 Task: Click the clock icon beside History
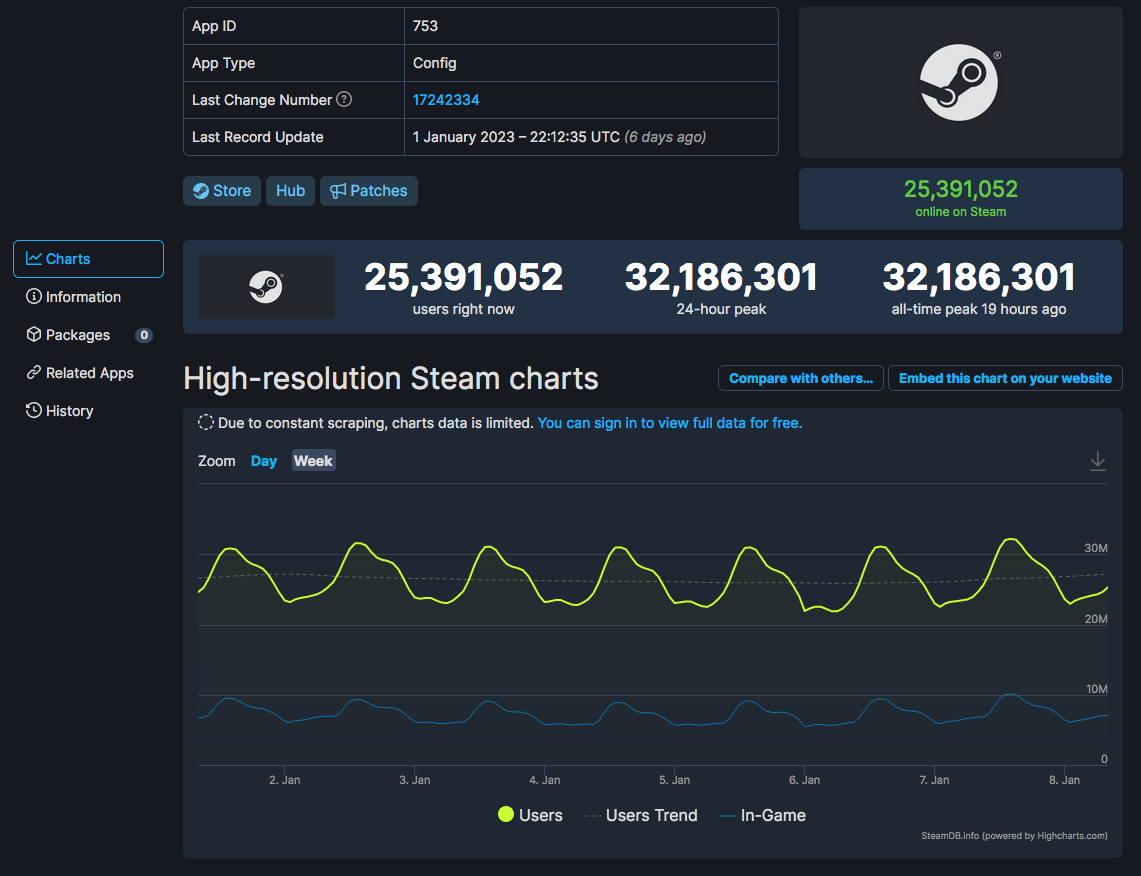(33, 410)
